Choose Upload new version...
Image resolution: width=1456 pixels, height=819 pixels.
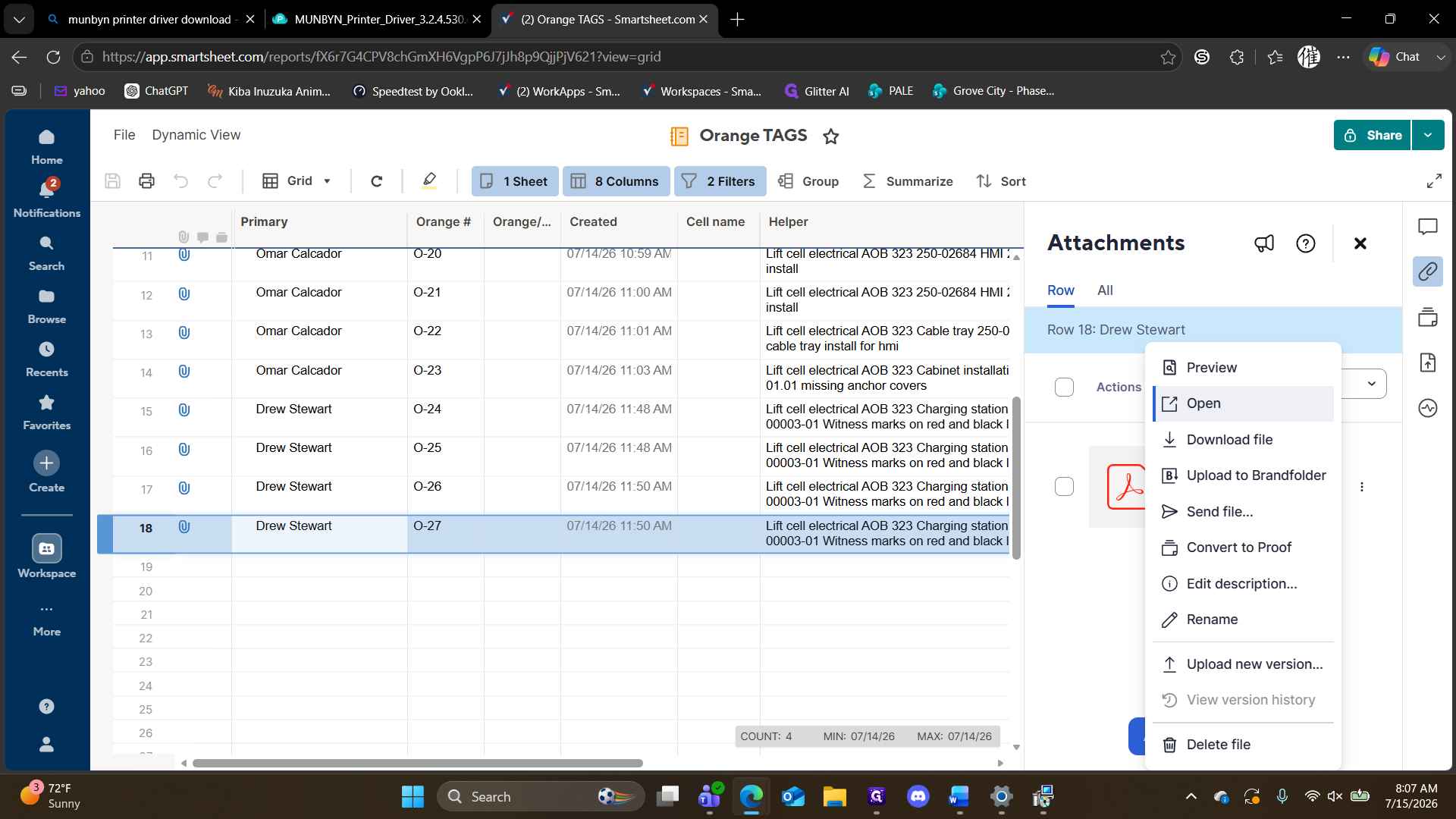[1244, 664]
